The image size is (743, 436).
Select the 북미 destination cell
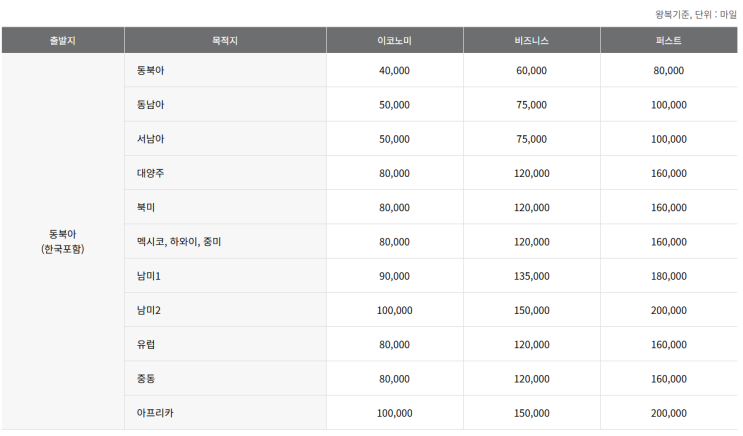146,208
